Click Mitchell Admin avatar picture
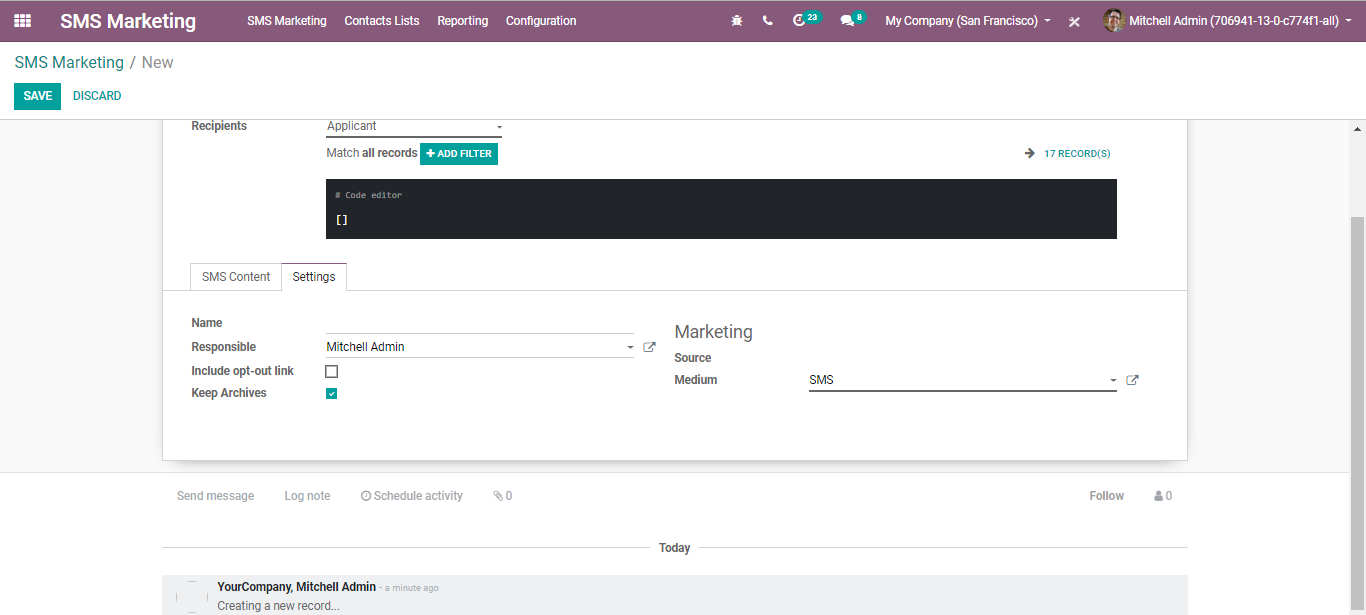This screenshot has height=615, width=1366. [x=1114, y=20]
